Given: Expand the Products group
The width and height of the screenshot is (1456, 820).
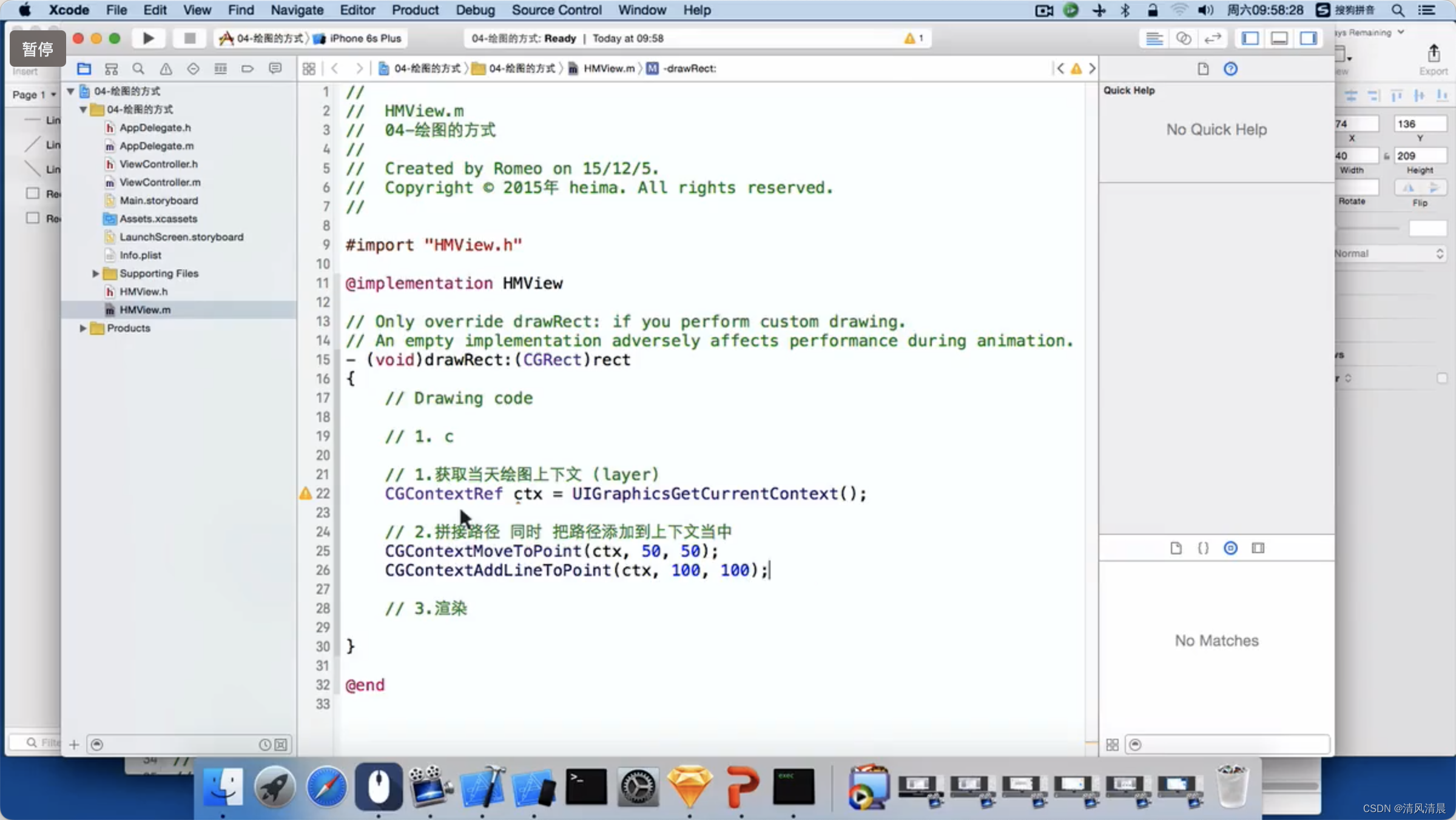Looking at the screenshot, I should (x=83, y=328).
